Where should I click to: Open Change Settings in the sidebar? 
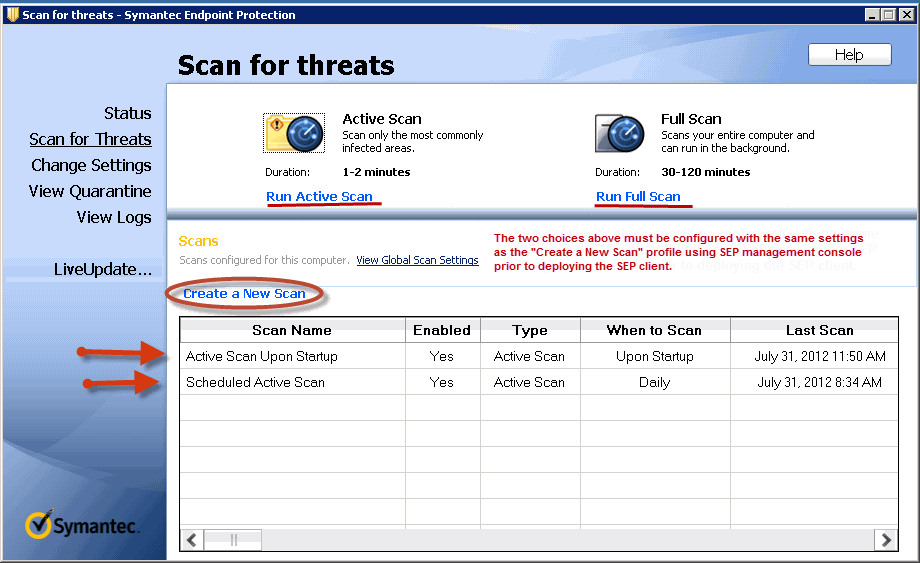pos(91,166)
